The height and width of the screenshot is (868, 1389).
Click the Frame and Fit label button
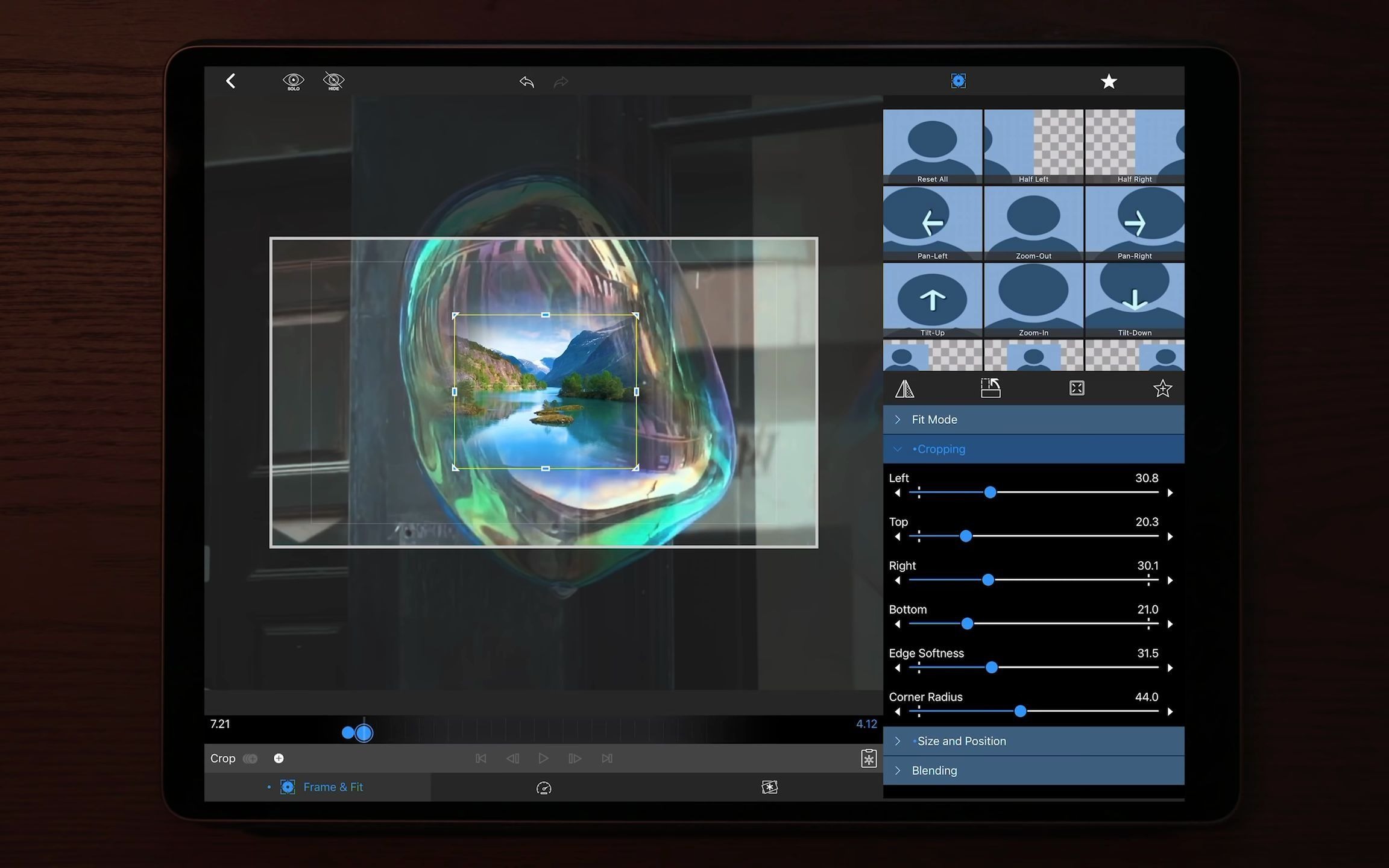tap(332, 787)
